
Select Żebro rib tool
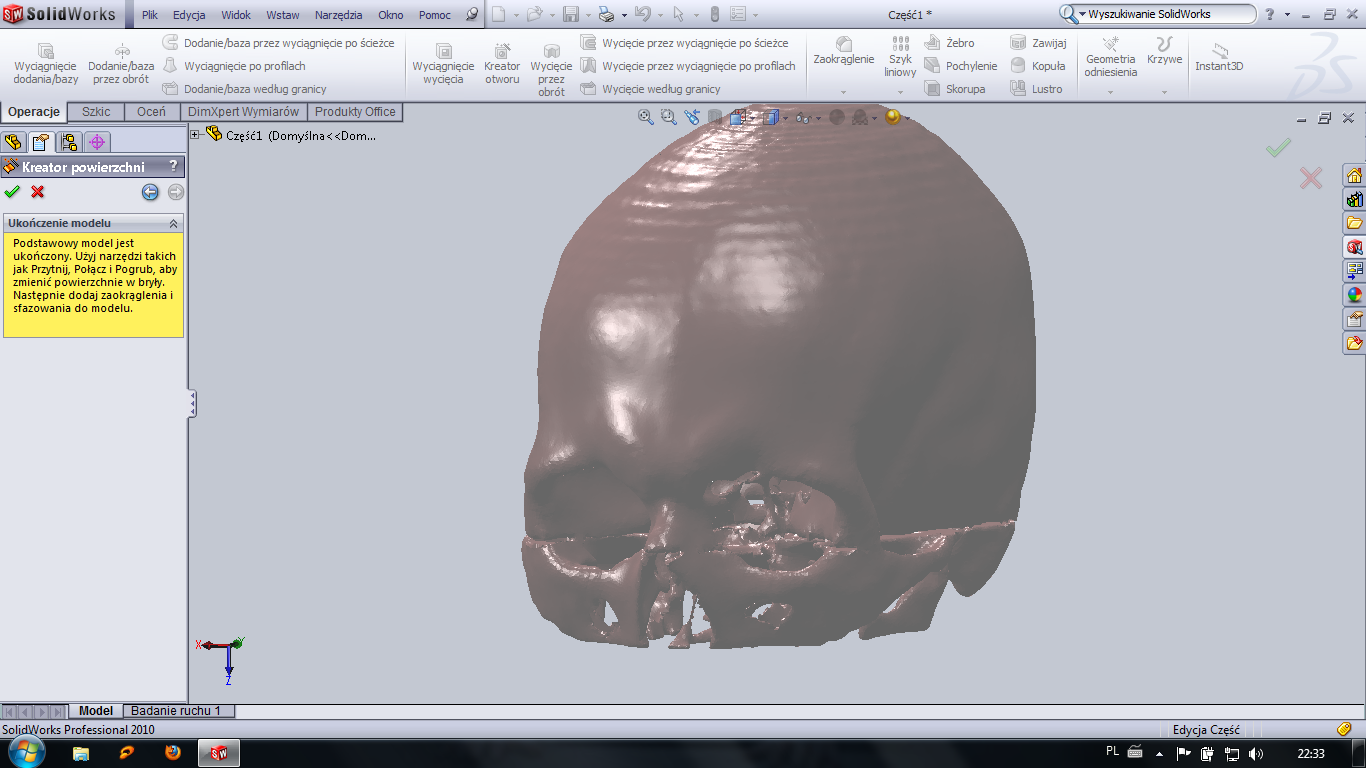949,43
